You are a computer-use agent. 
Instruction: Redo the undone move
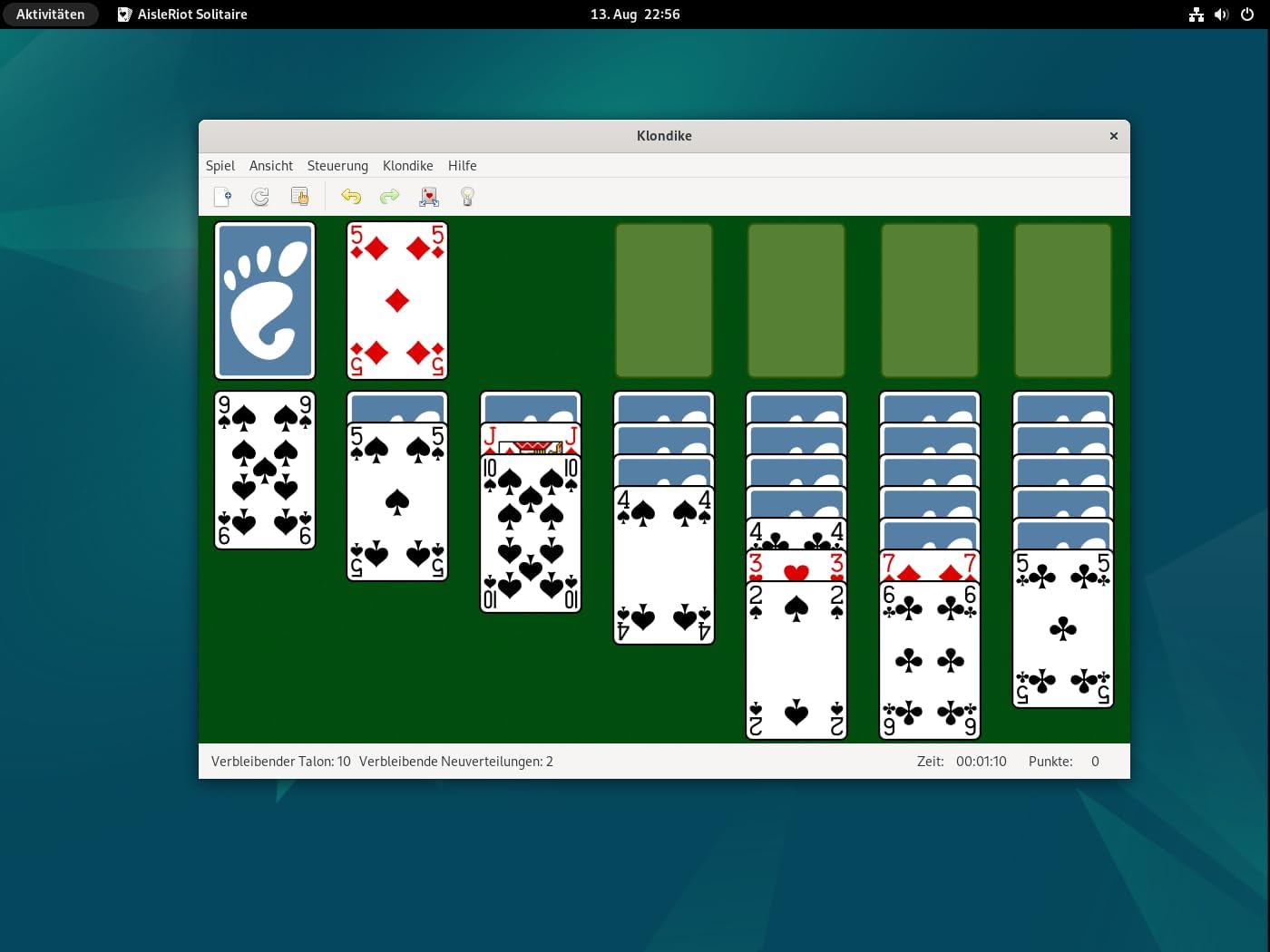click(389, 197)
